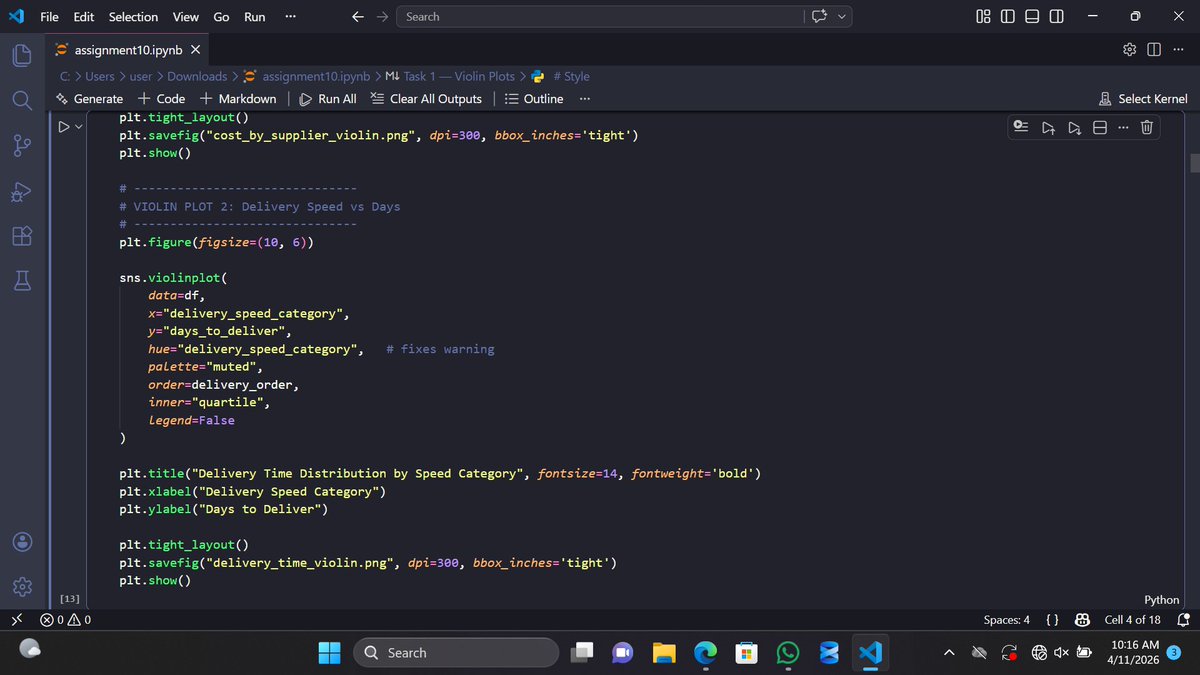Viewport: 1200px width, 675px height.
Task: Toggle Secondary Side Bar visibility
Action: (1056, 16)
